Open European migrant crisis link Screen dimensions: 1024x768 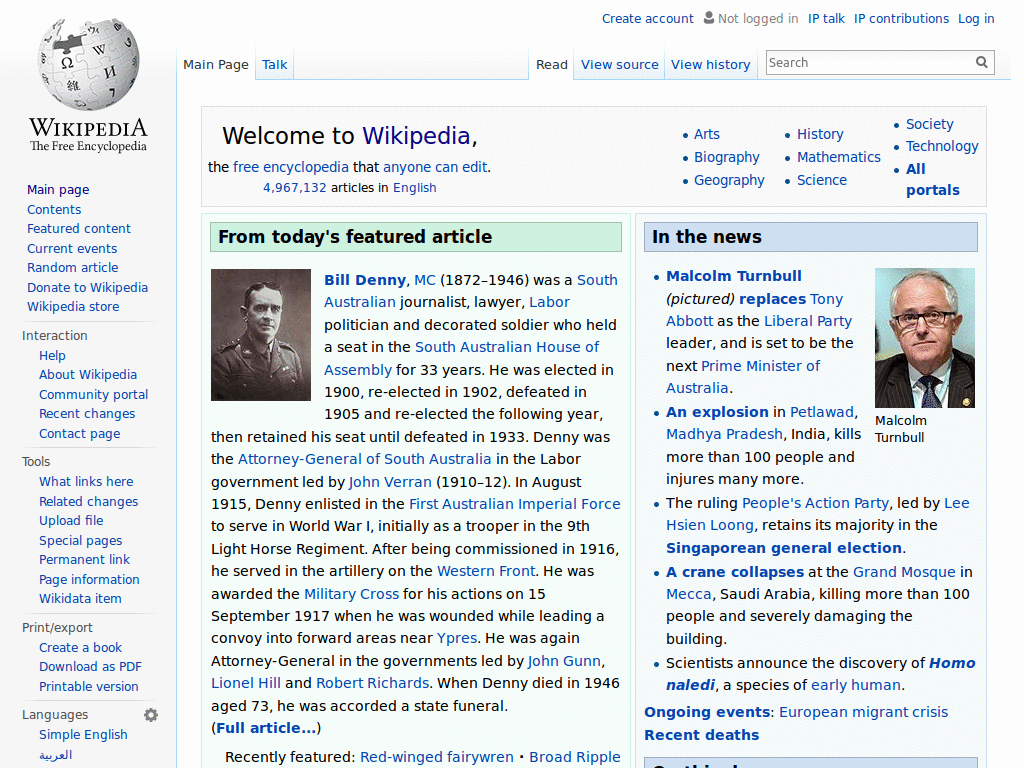[x=863, y=712]
